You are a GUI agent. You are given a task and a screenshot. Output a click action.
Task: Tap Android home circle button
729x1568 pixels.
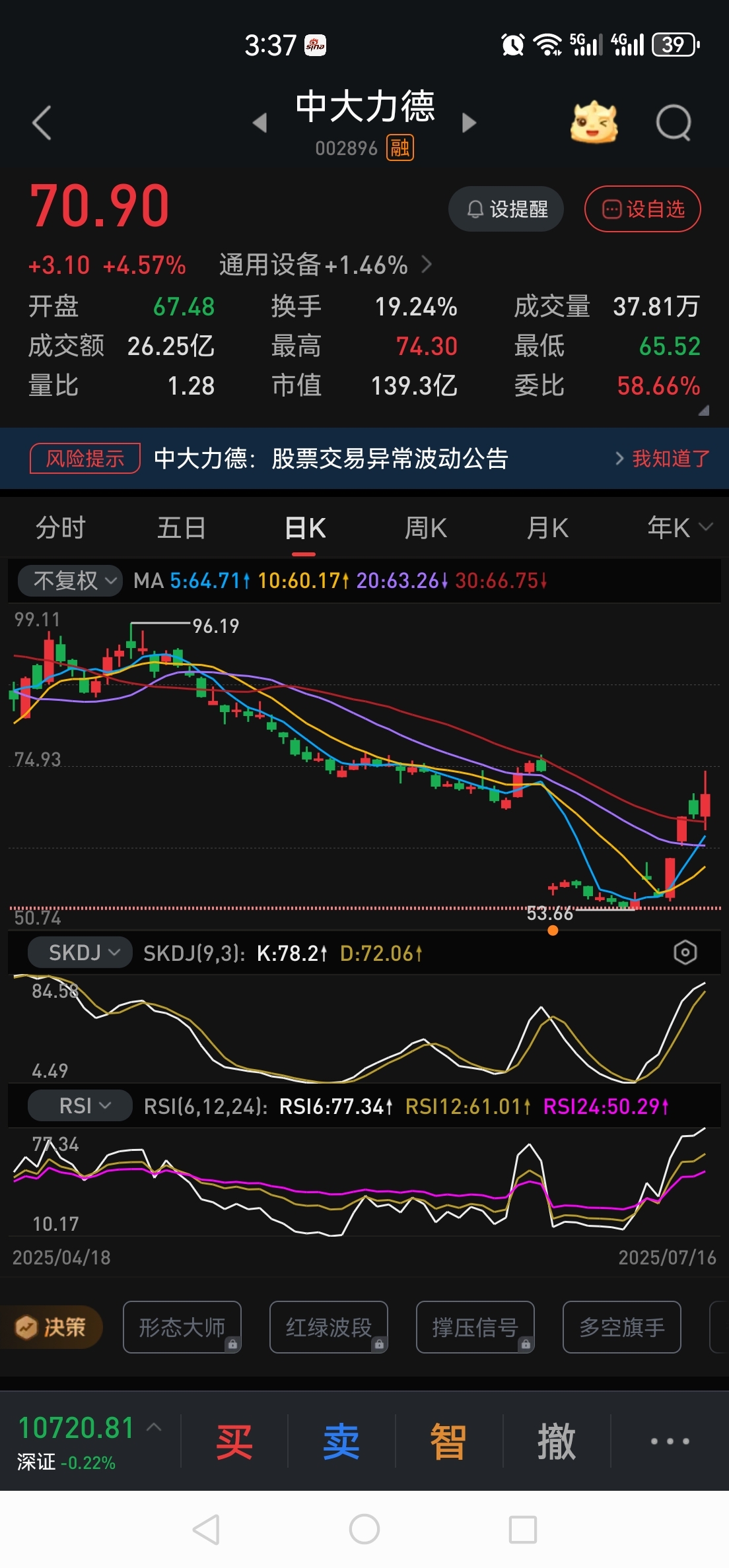[x=364, y=1529]
